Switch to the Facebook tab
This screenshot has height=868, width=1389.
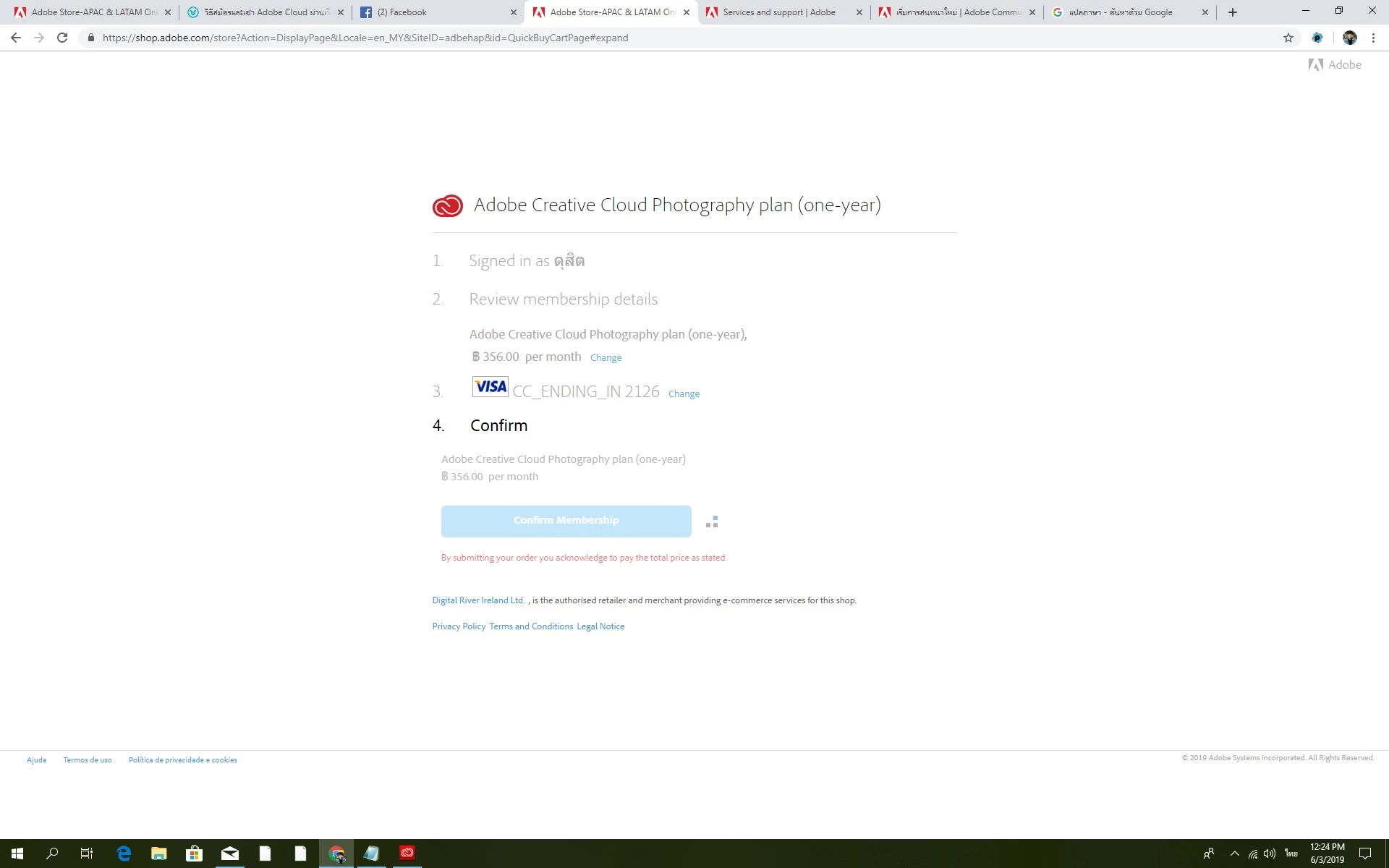click(434, 12)
